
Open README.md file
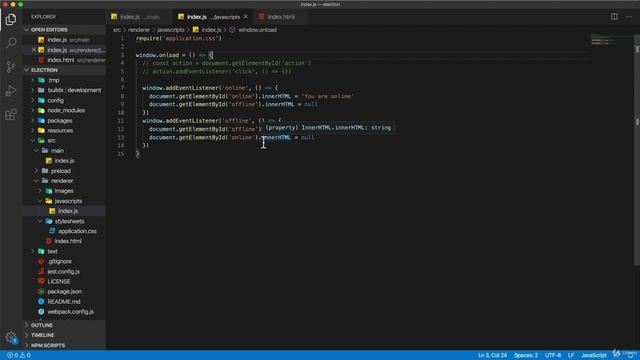click(x=64, y=301)
